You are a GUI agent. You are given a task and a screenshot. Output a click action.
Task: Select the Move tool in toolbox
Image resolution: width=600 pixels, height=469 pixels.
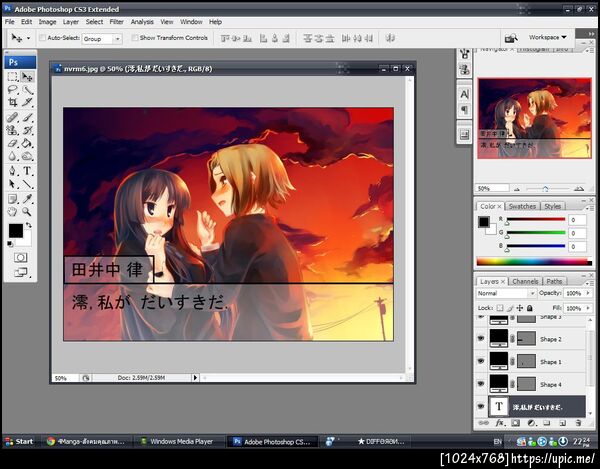point(27,77)
